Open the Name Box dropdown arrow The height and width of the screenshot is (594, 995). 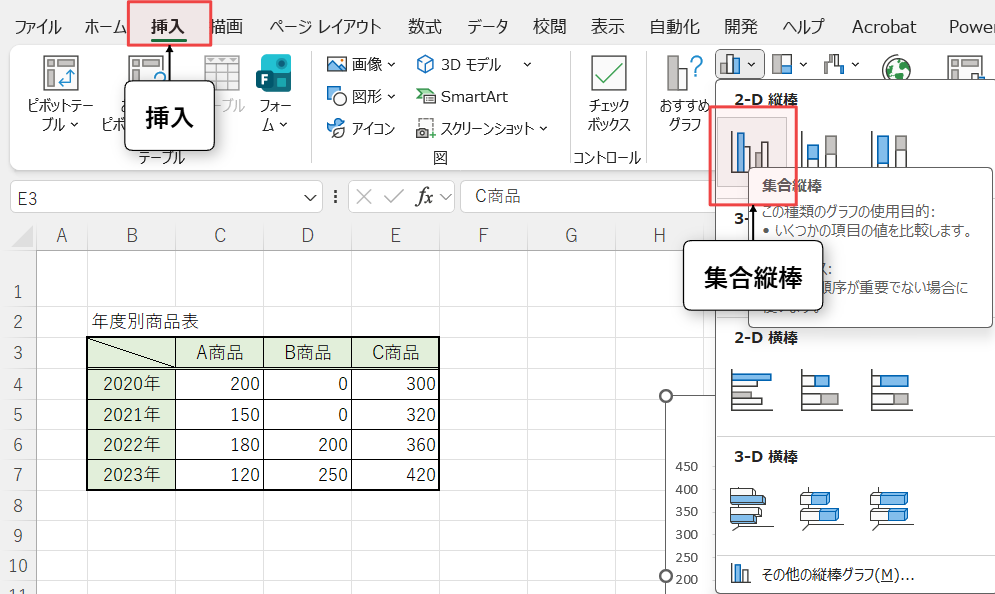310,197
